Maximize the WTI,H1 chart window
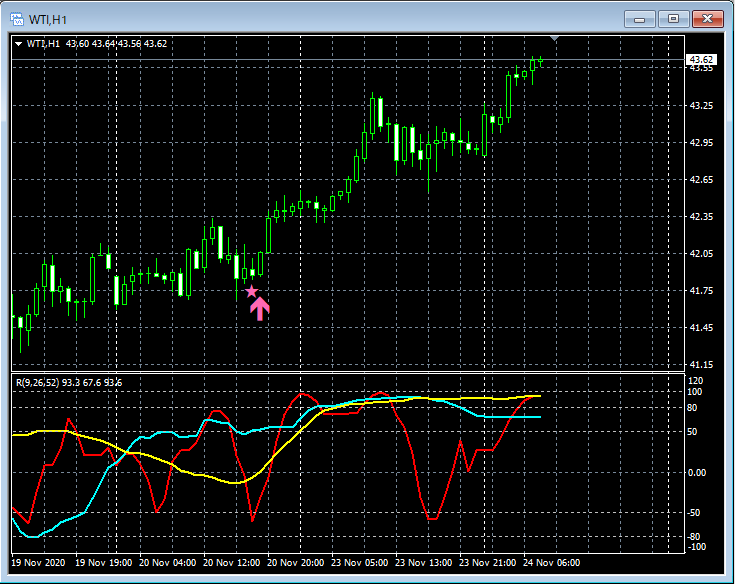Screen dimensions: 736x584 point(673,19)
